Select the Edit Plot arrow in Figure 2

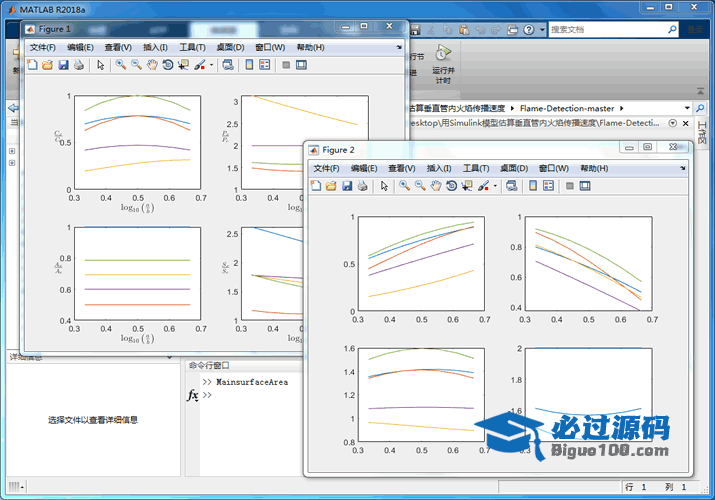click(x=384, y=186)
